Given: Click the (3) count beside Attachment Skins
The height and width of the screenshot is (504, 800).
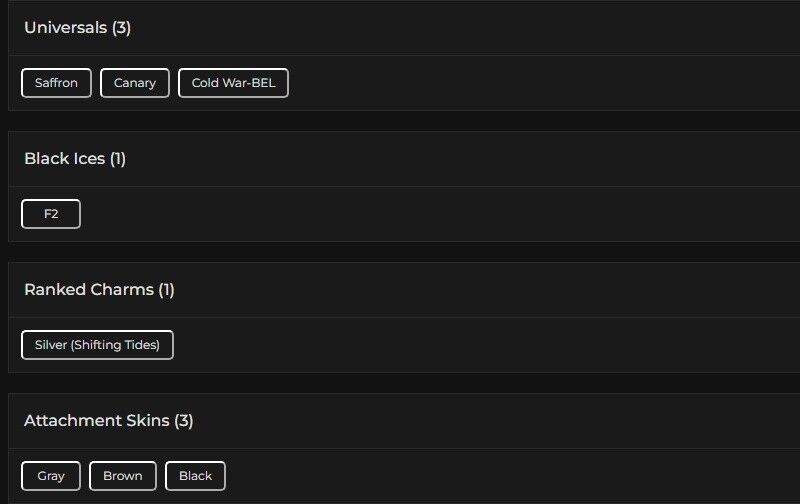Looking at the screenshot, I should click(184, 421).
